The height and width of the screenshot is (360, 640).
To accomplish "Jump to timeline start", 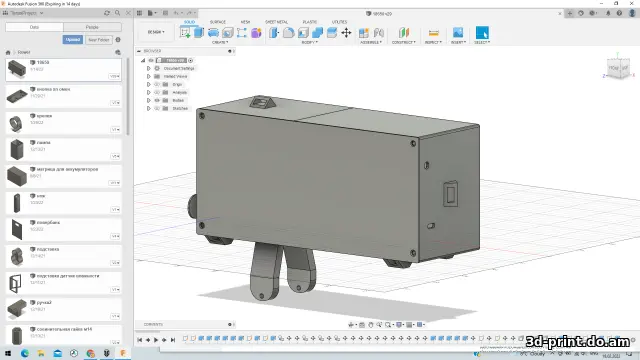I will (x=140, y=340).
